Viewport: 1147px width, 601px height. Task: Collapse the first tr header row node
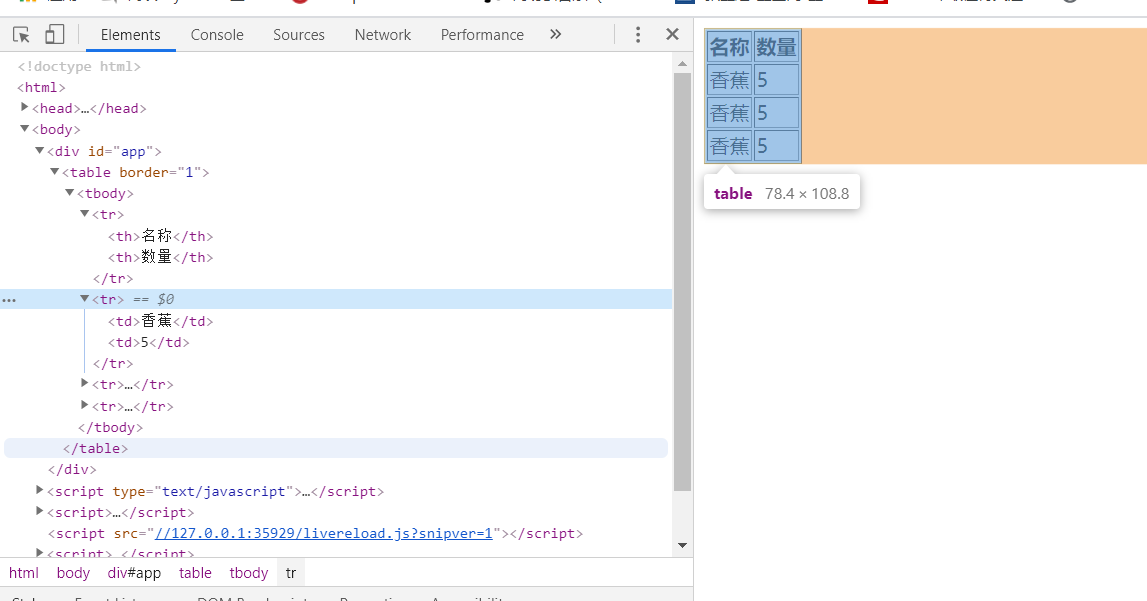pos(84,214)
